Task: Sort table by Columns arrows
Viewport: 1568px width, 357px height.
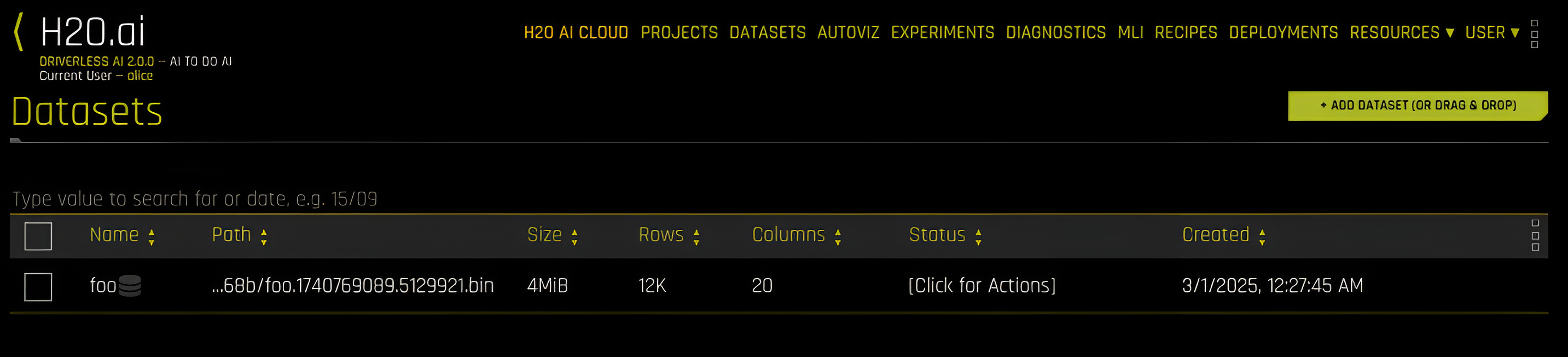Action: pos(838,237)
